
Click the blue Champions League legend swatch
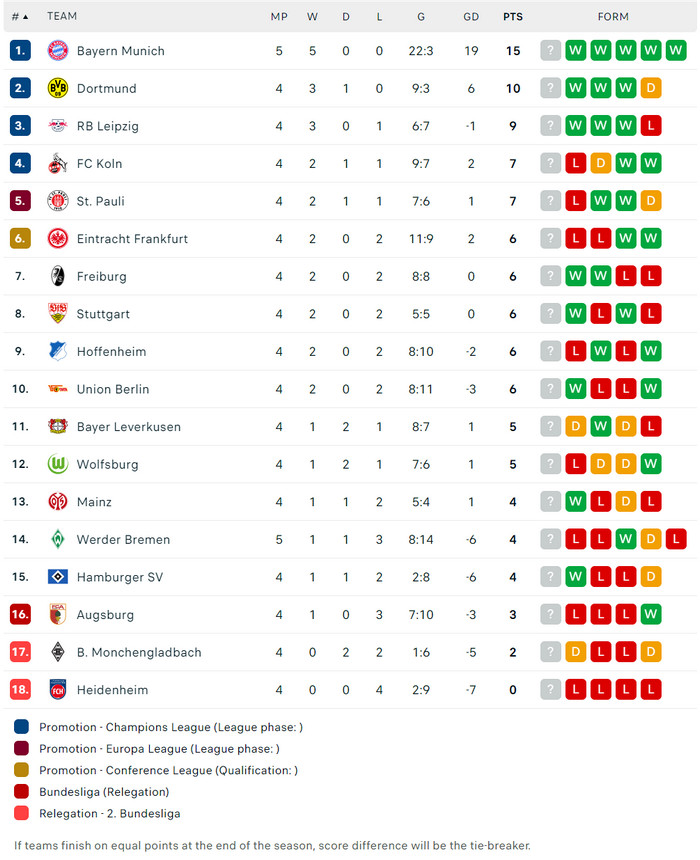click(x=22, y=727)
